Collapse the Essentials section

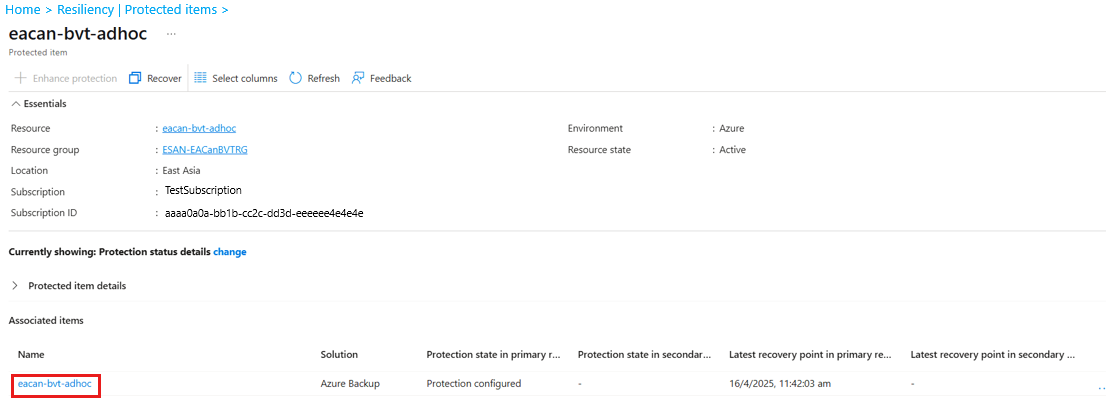click(15, 103)
